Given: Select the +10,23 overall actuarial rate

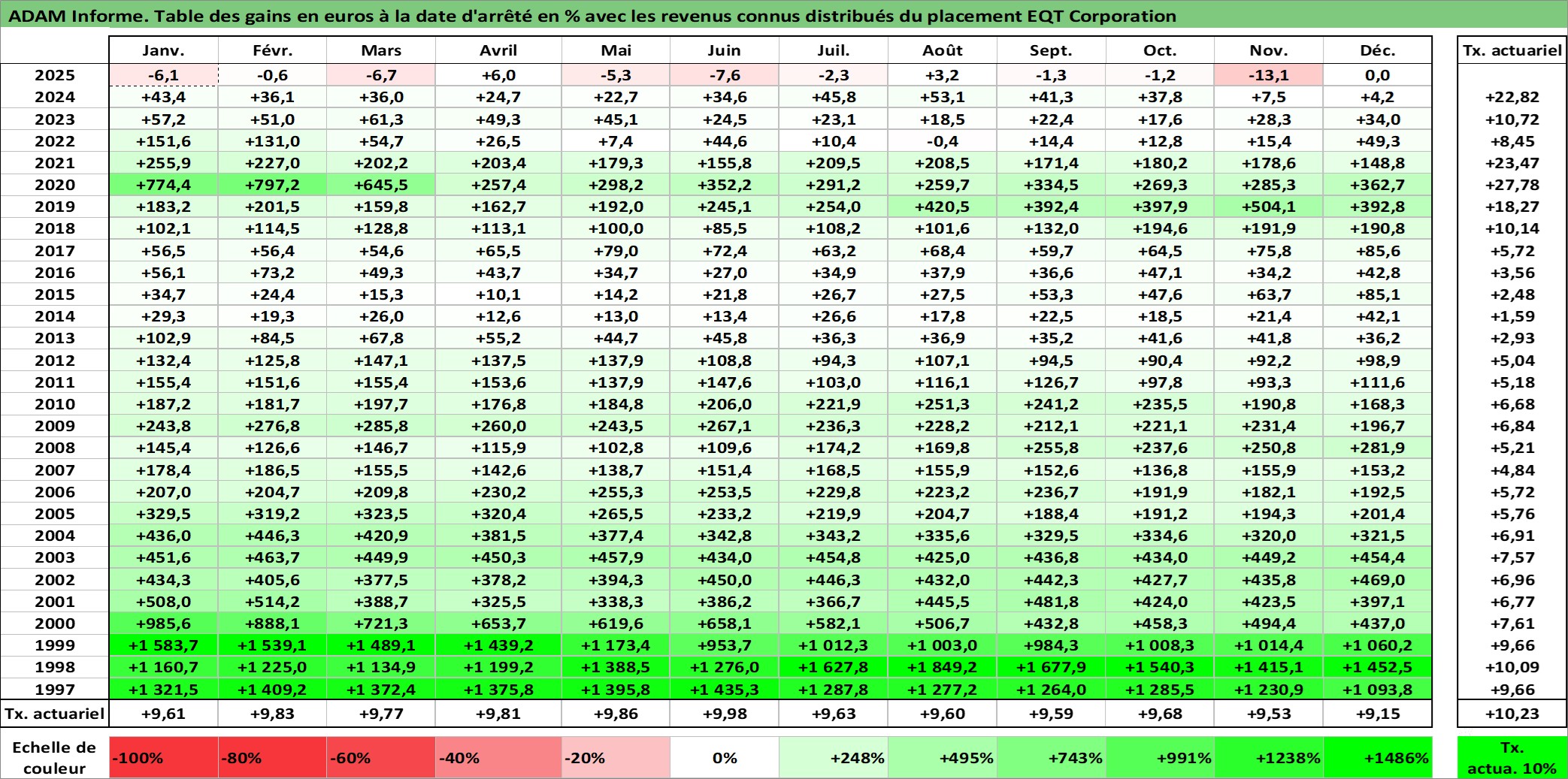Looking at the screenshot, I should (1512, 714).
